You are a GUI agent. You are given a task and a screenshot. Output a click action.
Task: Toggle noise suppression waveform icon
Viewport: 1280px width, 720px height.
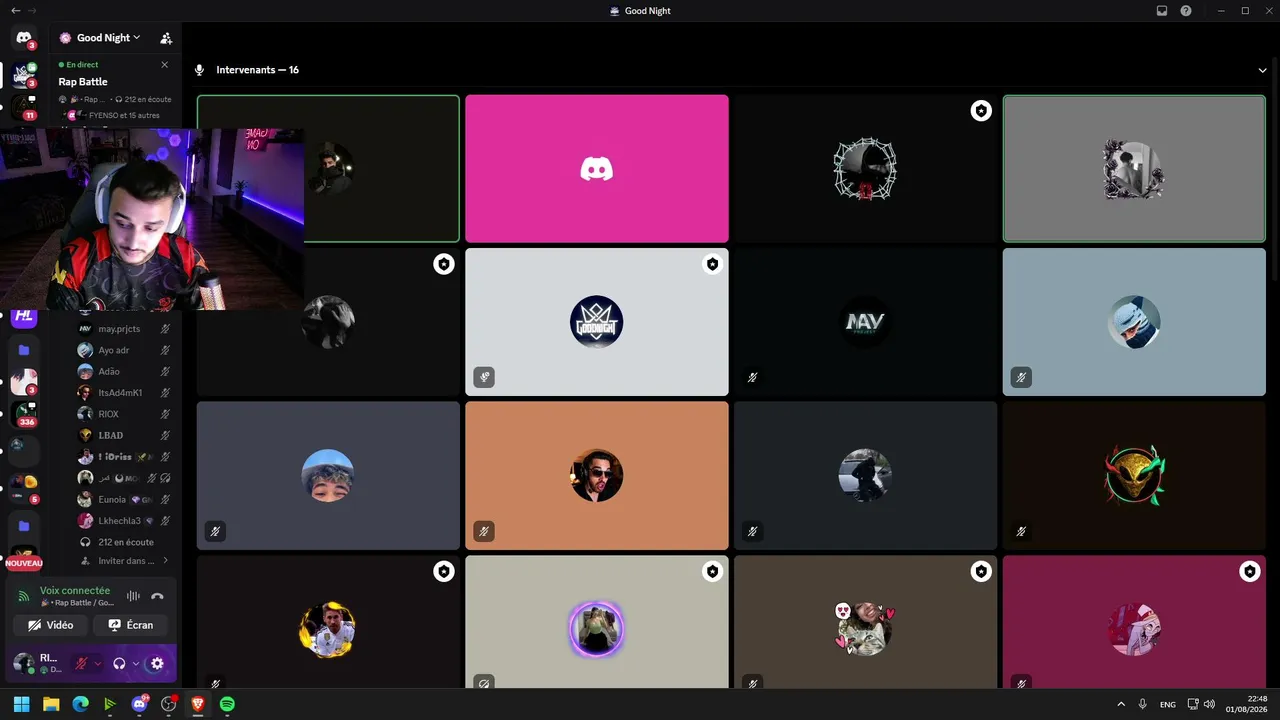coord(133,596)
